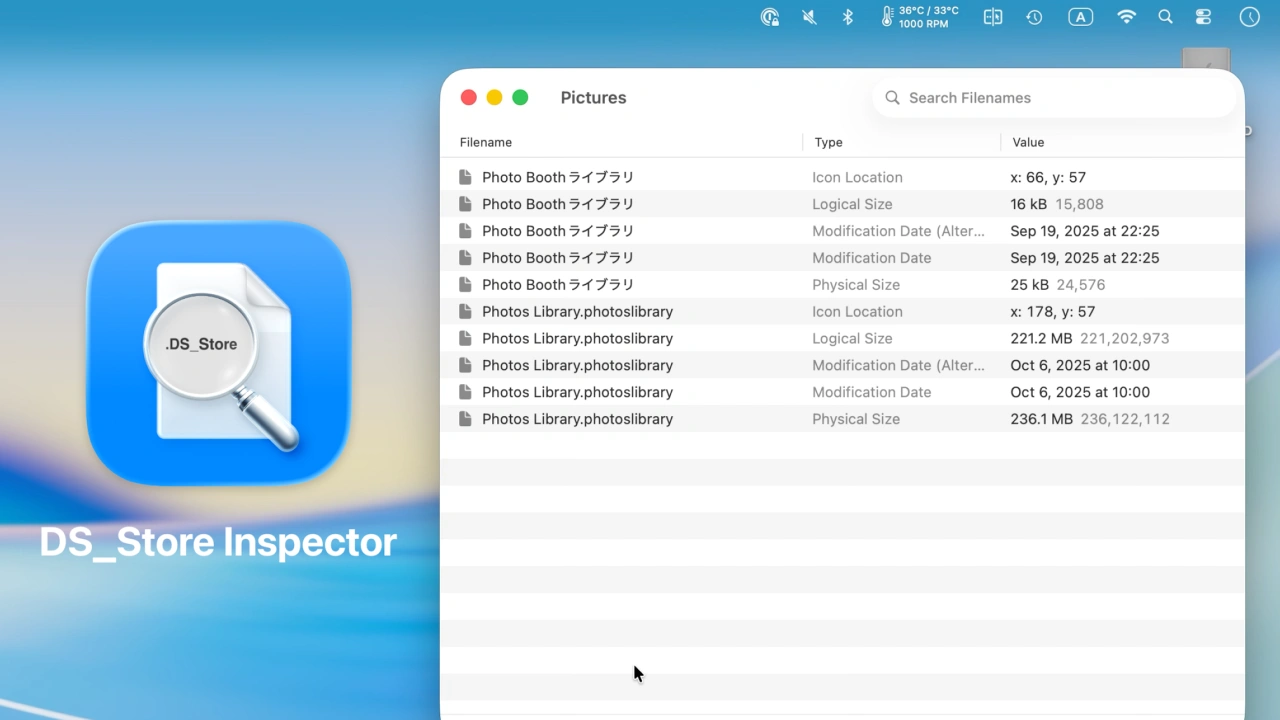Click the input source A indicator
The height and width of the screenshot is (720, 1280).
1080,17
